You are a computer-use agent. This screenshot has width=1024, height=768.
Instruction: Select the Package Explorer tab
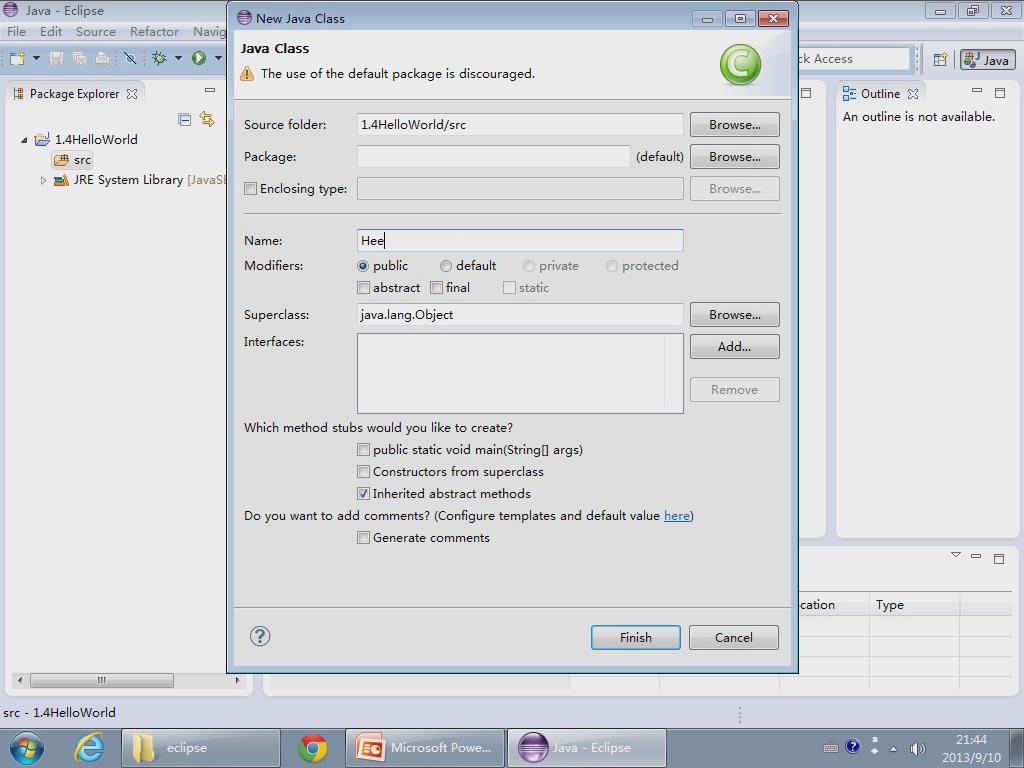tap(74, 94)
